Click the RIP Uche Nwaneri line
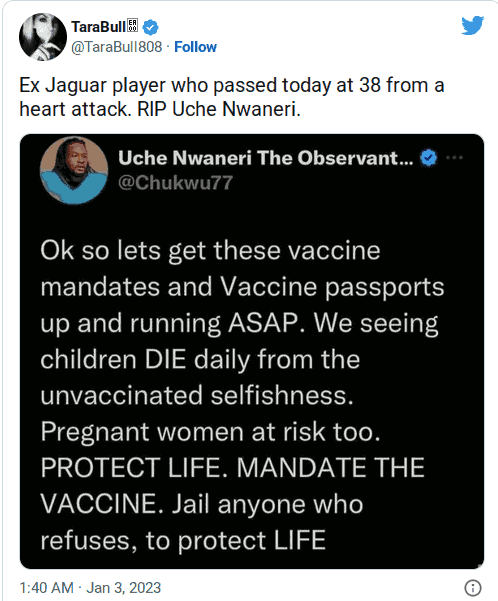This screenshot has width=498, height=601. coord(219,109)
